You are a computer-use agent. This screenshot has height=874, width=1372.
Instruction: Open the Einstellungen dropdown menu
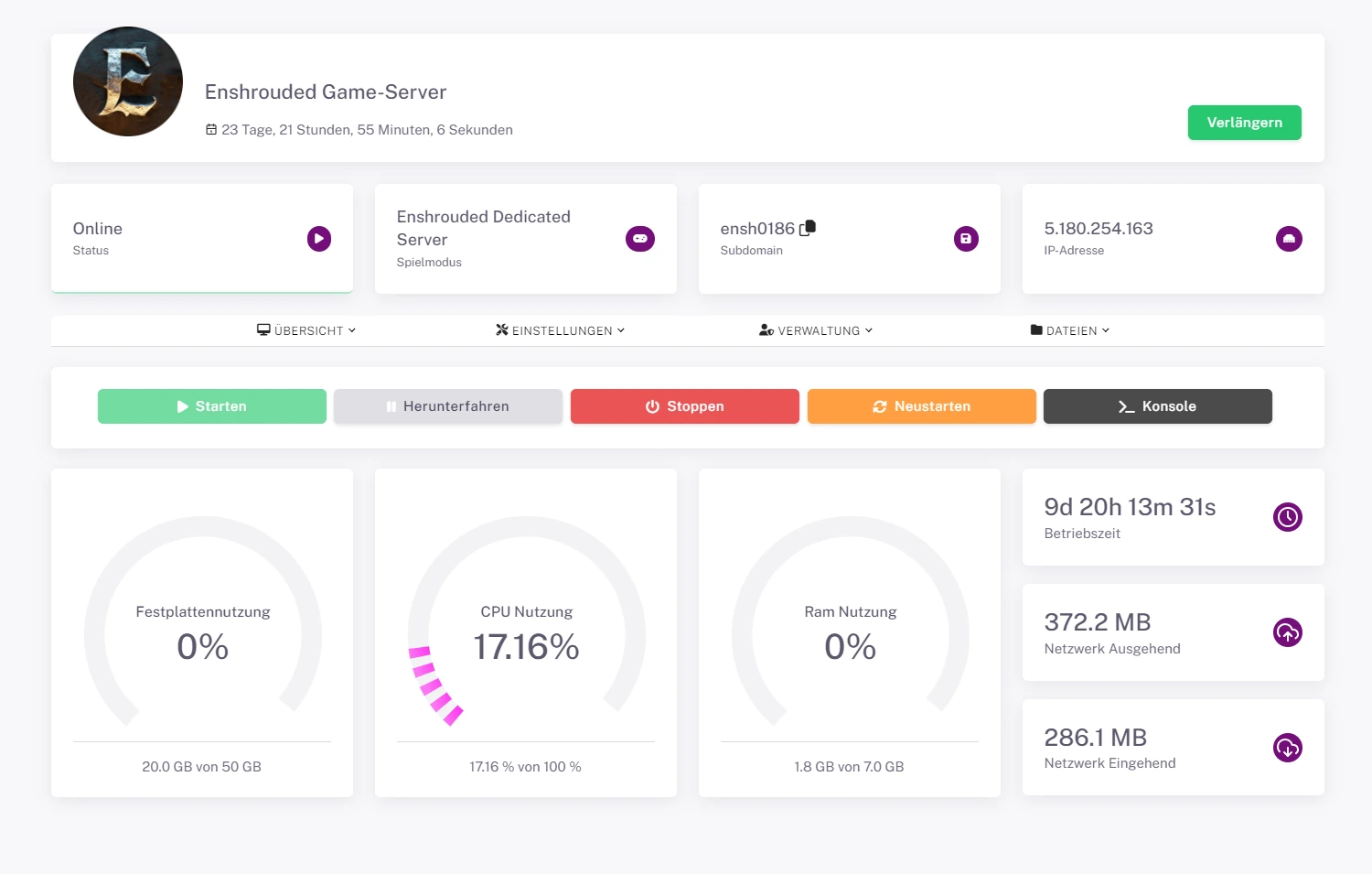560,330
